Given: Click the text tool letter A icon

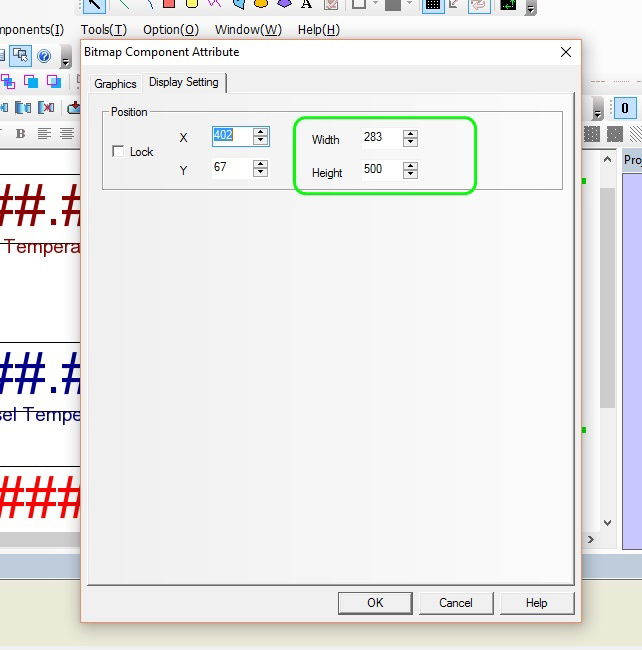Looking at the screenshot, I should pyautogui.click(x=307, y=4).
